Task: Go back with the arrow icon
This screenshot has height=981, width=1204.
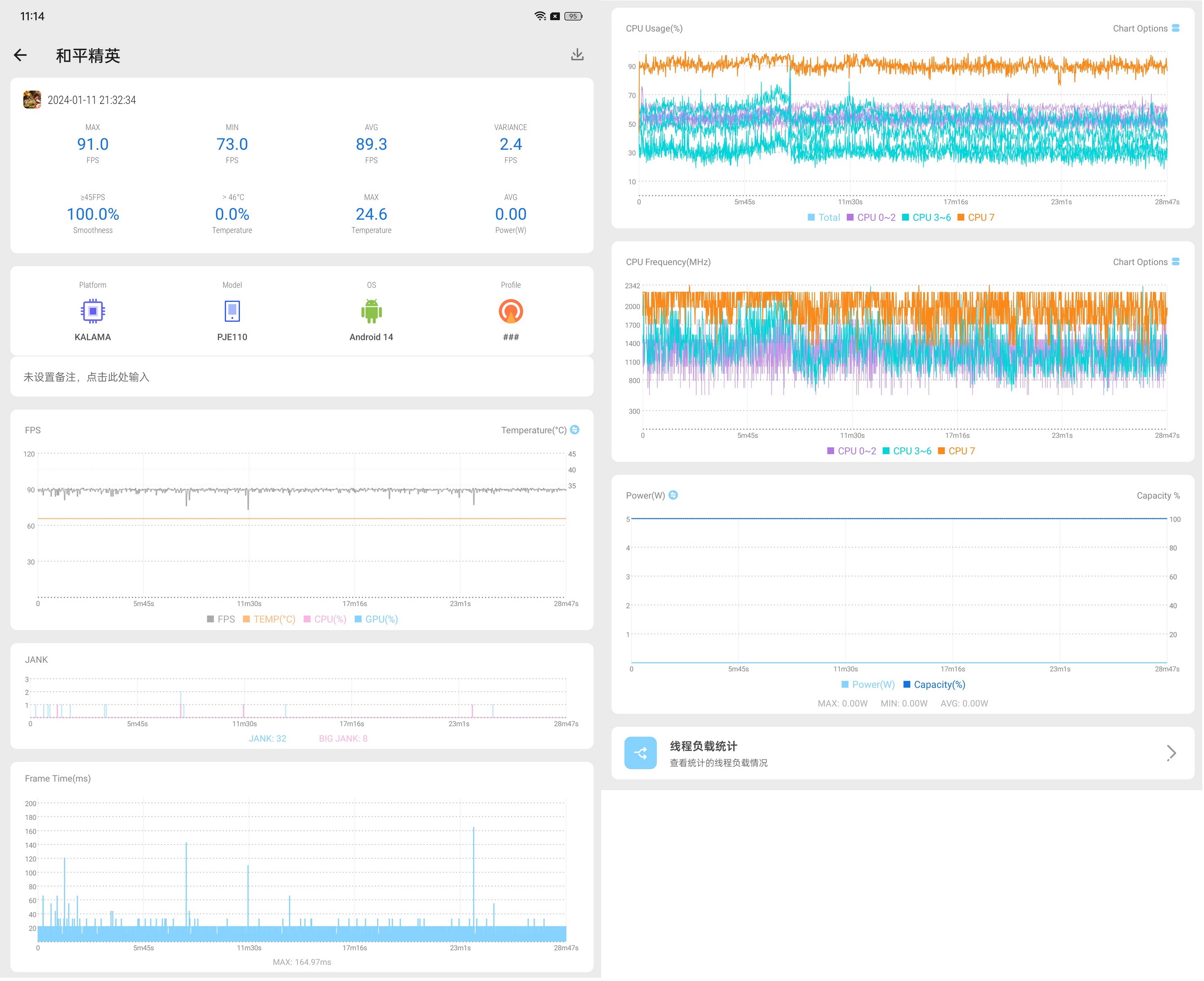Action: (20, 55)
